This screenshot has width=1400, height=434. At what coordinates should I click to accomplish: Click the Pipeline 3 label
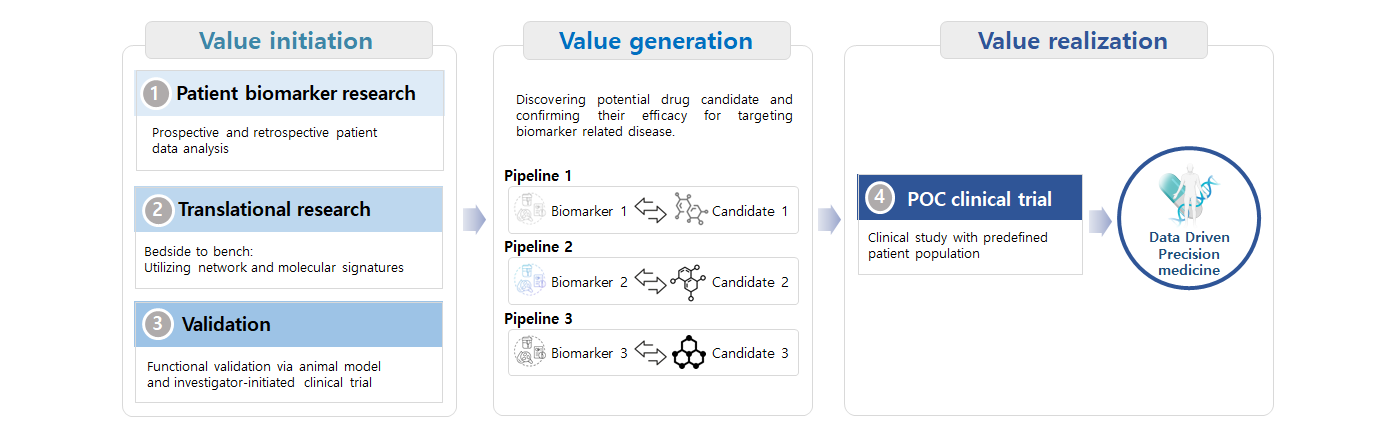pyautogui.click(x=538, y=318)
